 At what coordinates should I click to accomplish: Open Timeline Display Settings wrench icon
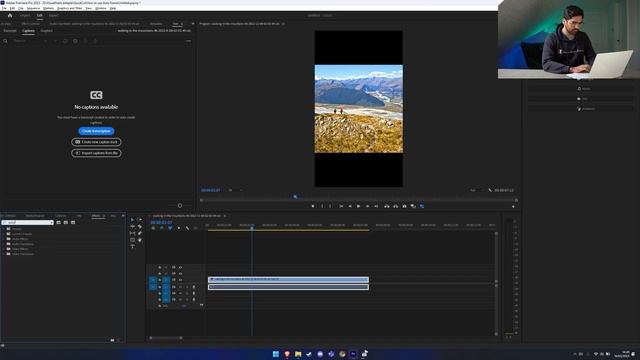[187, 228]
